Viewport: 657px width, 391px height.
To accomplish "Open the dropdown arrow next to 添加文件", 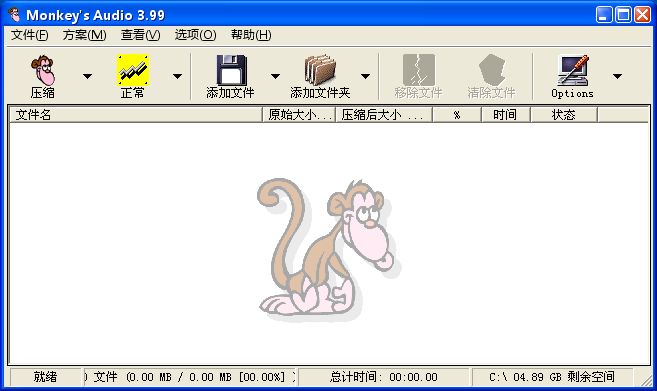I will [x=275, y=76].
